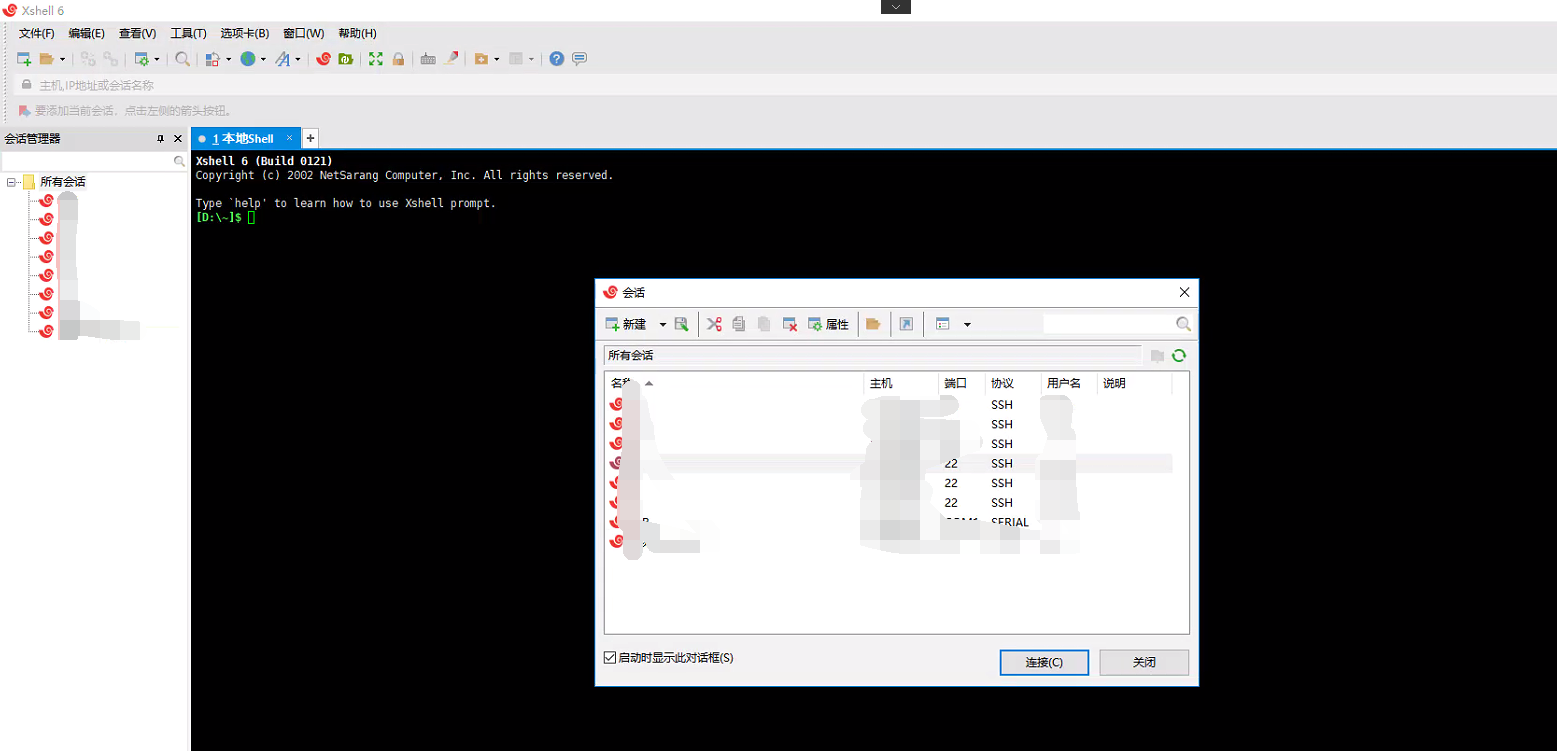Select the 所有会话 folder in the tree
Viewport: 1557px width, 751px height.
(x=63, y=182)
